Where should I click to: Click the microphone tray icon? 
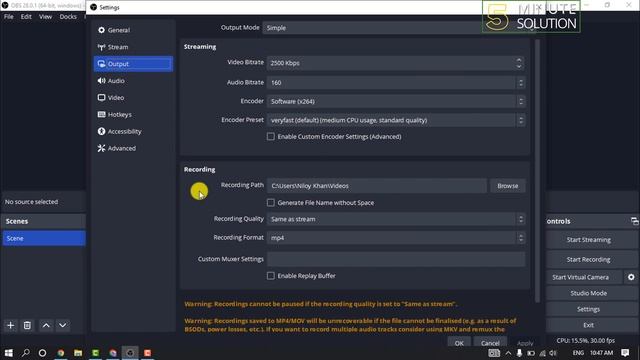coord(519,353)
